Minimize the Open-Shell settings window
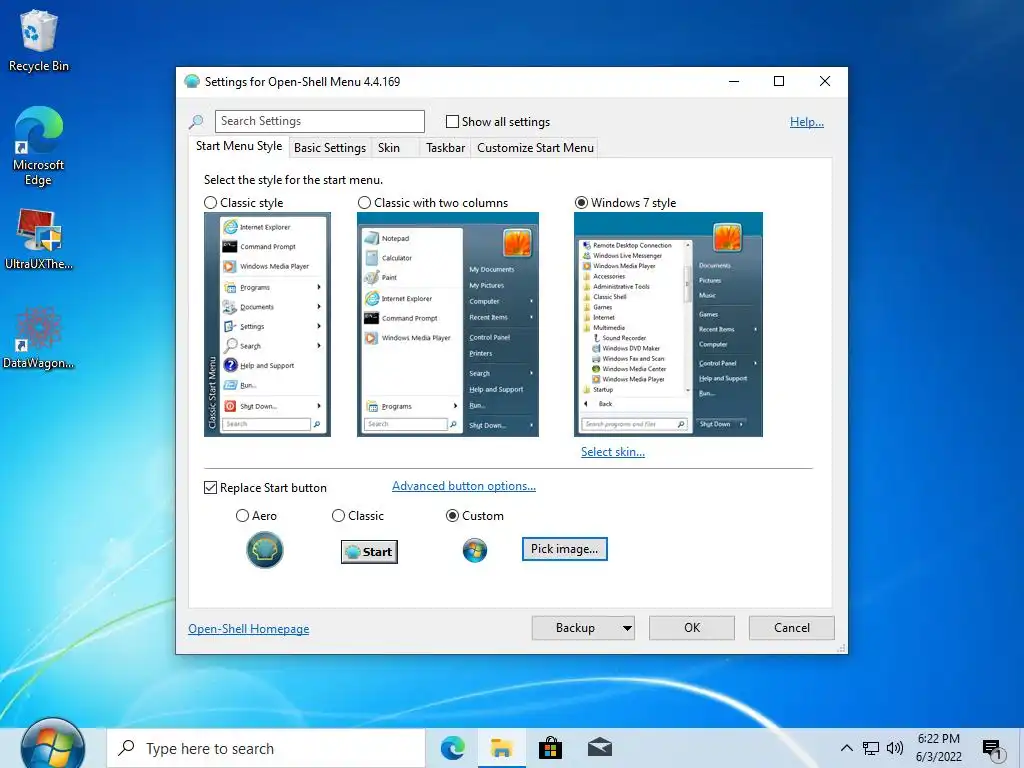The image size is (1024, 768). coord(734,81)
